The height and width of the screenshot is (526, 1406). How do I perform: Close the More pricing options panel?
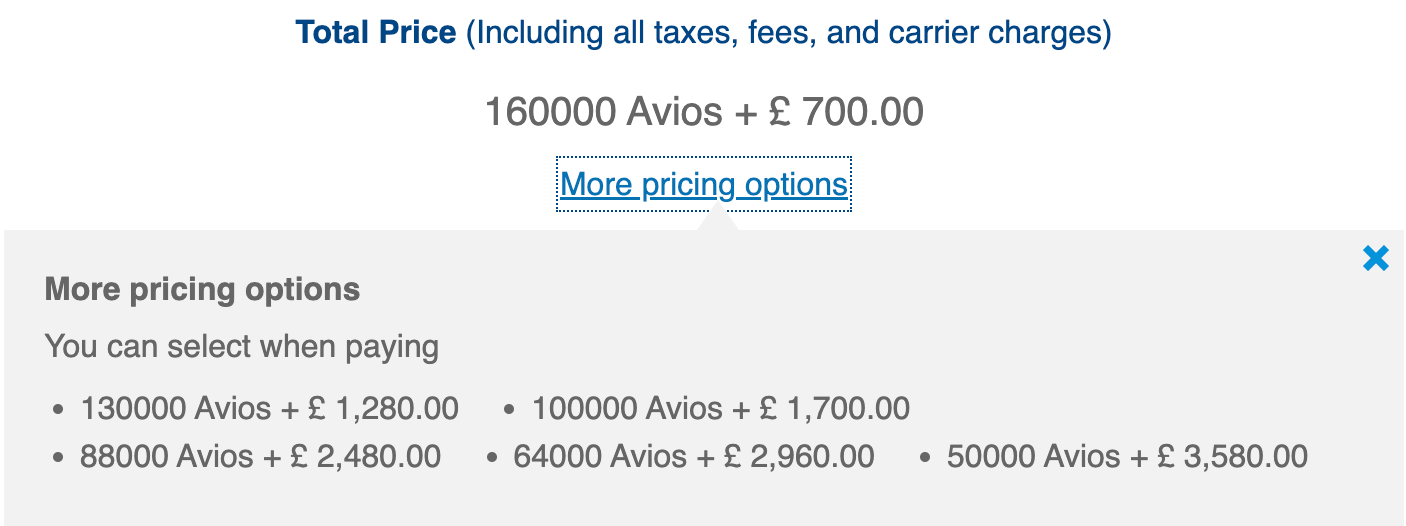(1376, 259)
